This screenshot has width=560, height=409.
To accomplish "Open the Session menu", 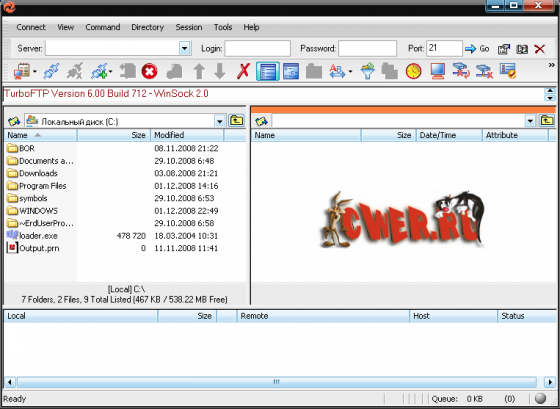I will [x=189, y=27].
